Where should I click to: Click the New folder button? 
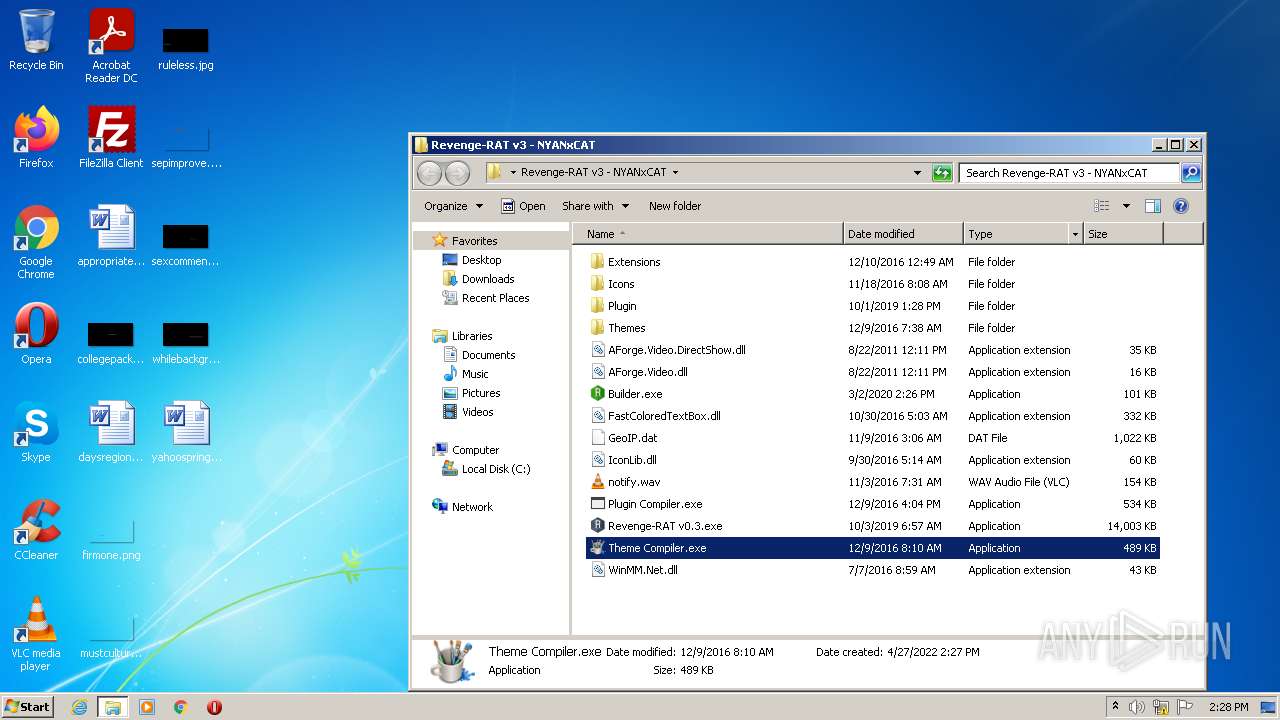[x=675, y=206]
